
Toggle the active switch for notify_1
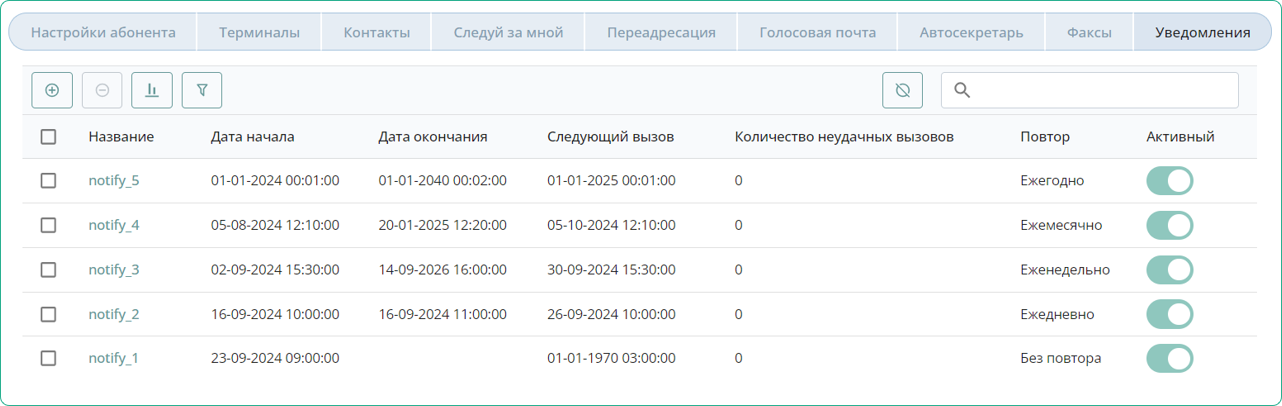[1169, 358]
